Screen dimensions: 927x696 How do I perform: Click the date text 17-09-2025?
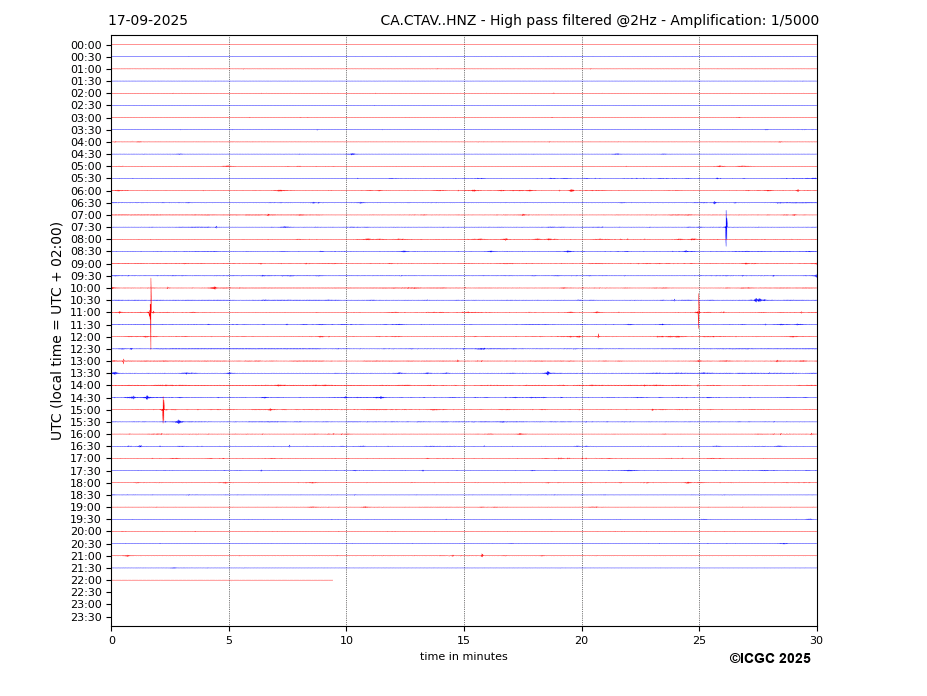click(x=148, y=21)
